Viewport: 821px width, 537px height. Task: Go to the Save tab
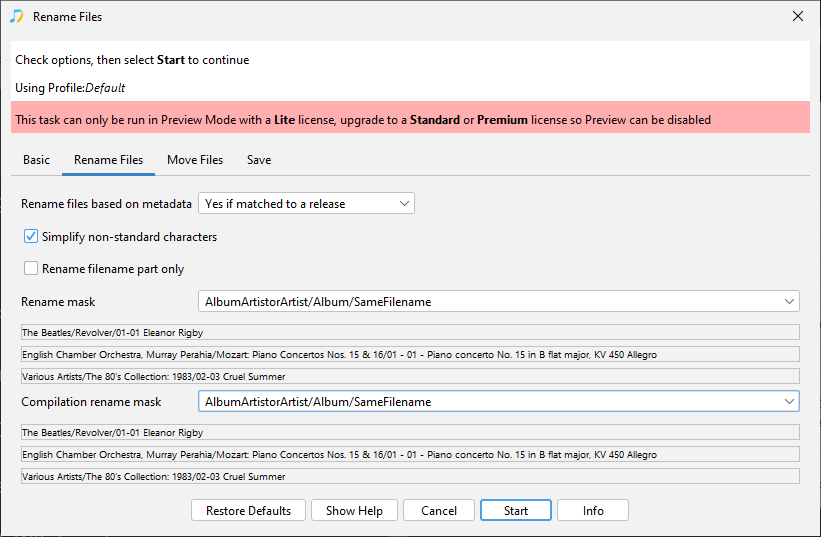click(259, 160)
